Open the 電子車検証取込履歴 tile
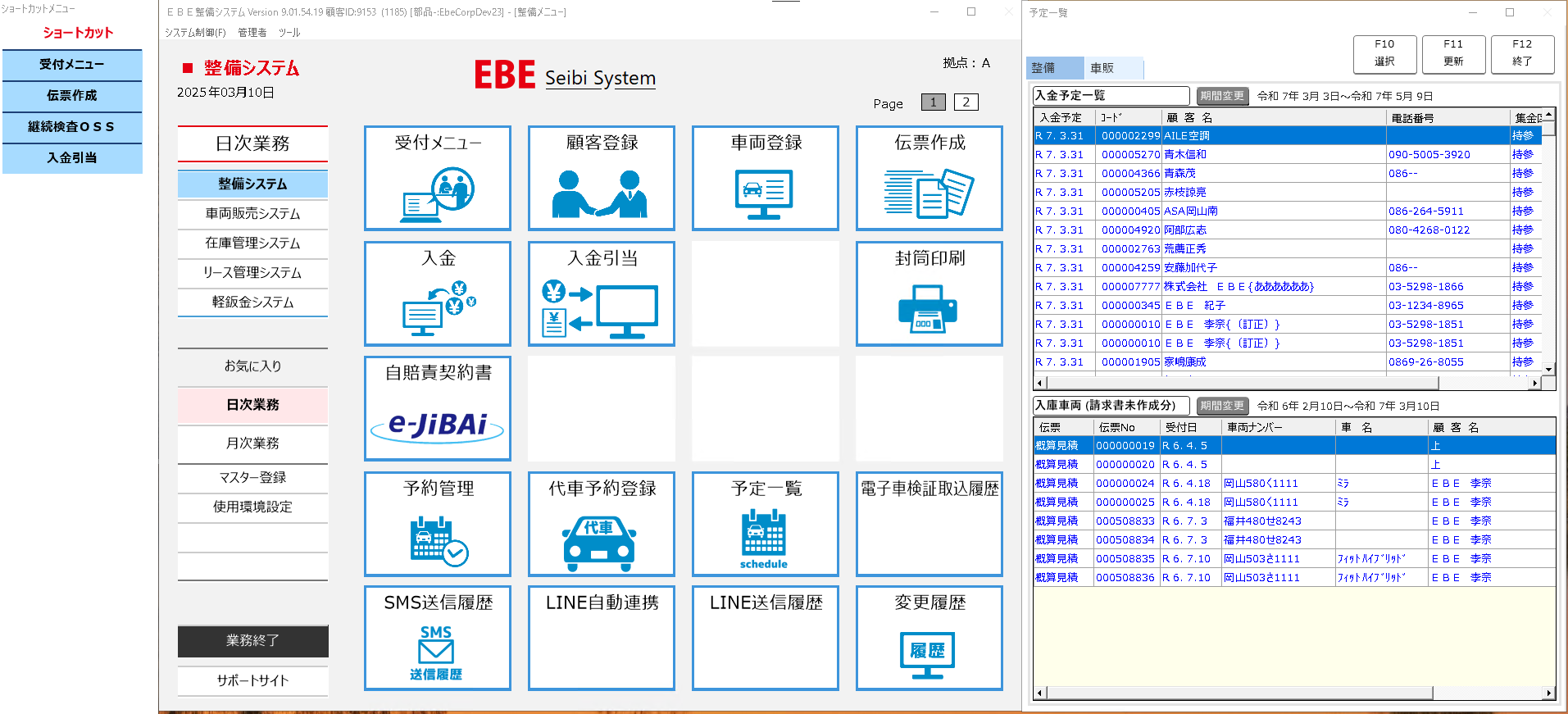The image size is (1568, 714). (x=929, y=524)
